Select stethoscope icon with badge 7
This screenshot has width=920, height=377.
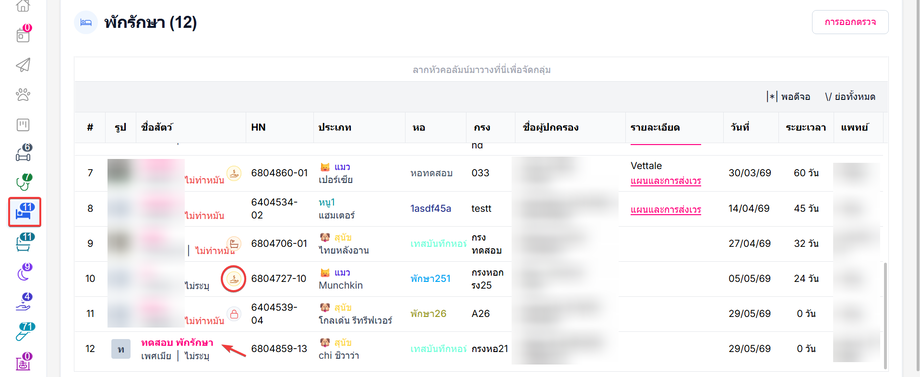(x=23, y=182)
